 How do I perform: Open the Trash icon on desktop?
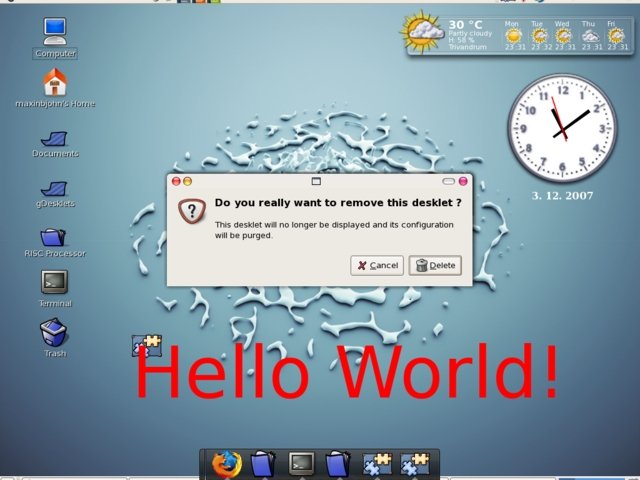54,333
